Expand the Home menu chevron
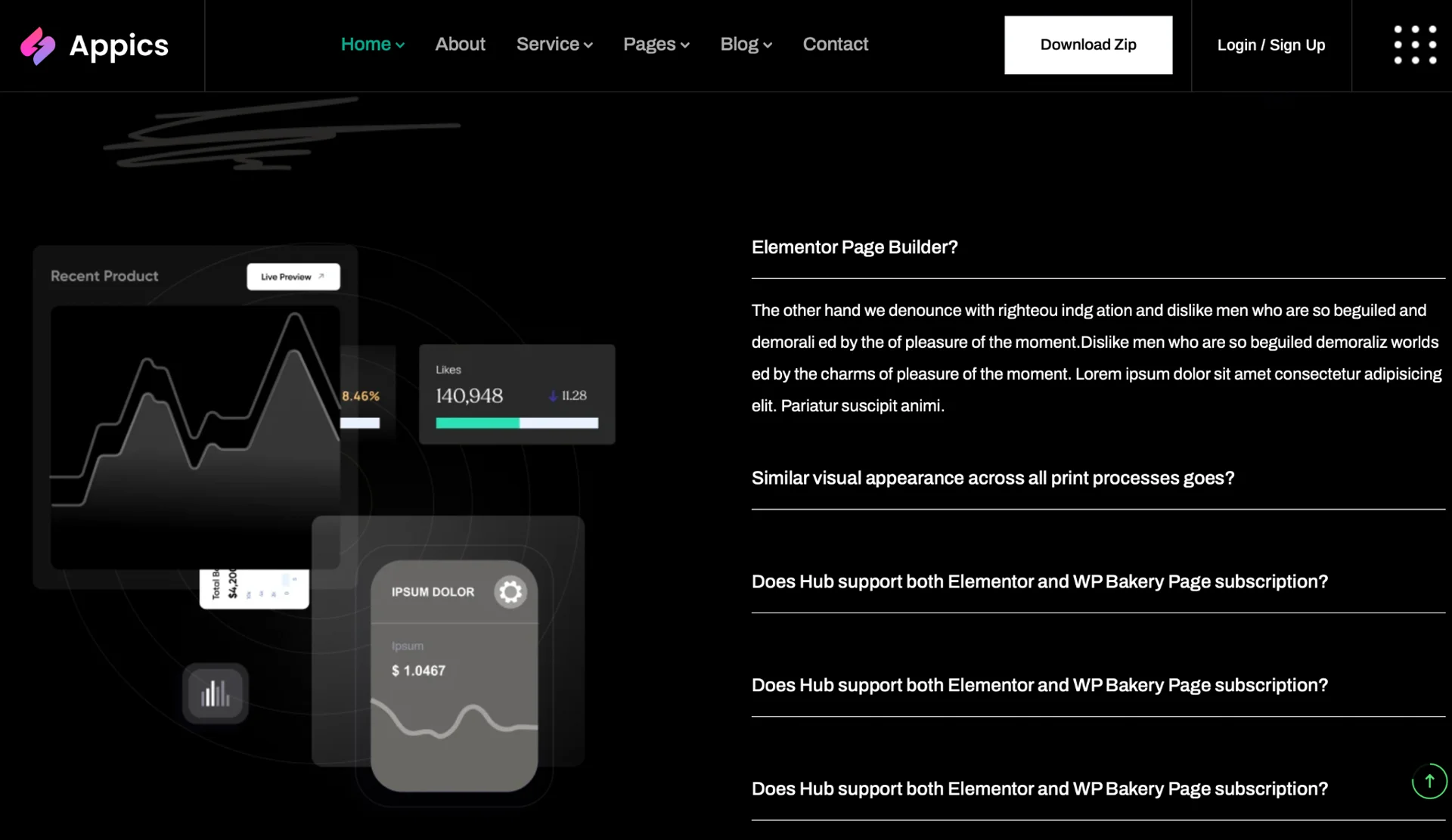This screenshot has height=840, width=1452. (400, 45)
